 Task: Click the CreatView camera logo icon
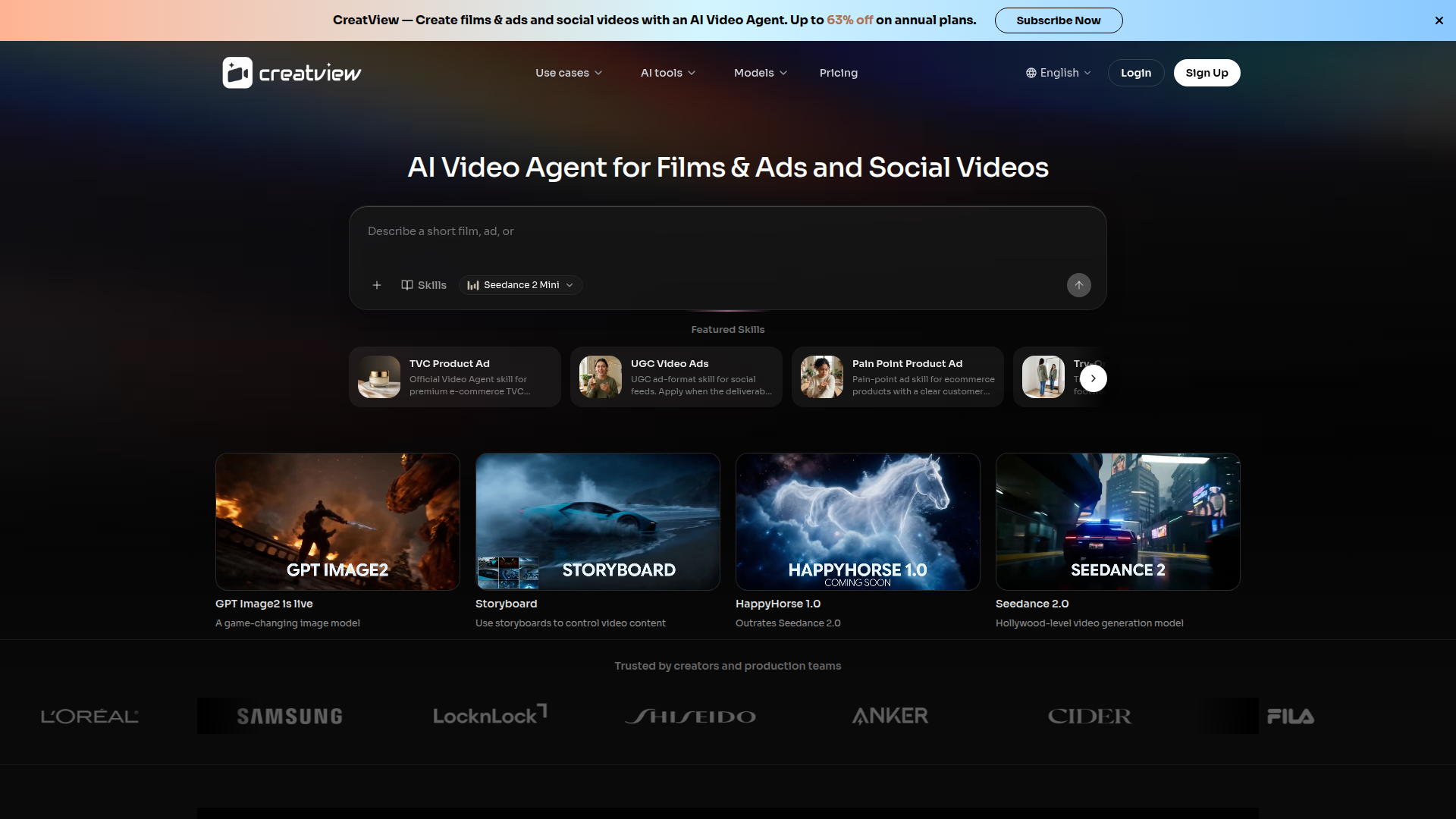coord(237,73)
